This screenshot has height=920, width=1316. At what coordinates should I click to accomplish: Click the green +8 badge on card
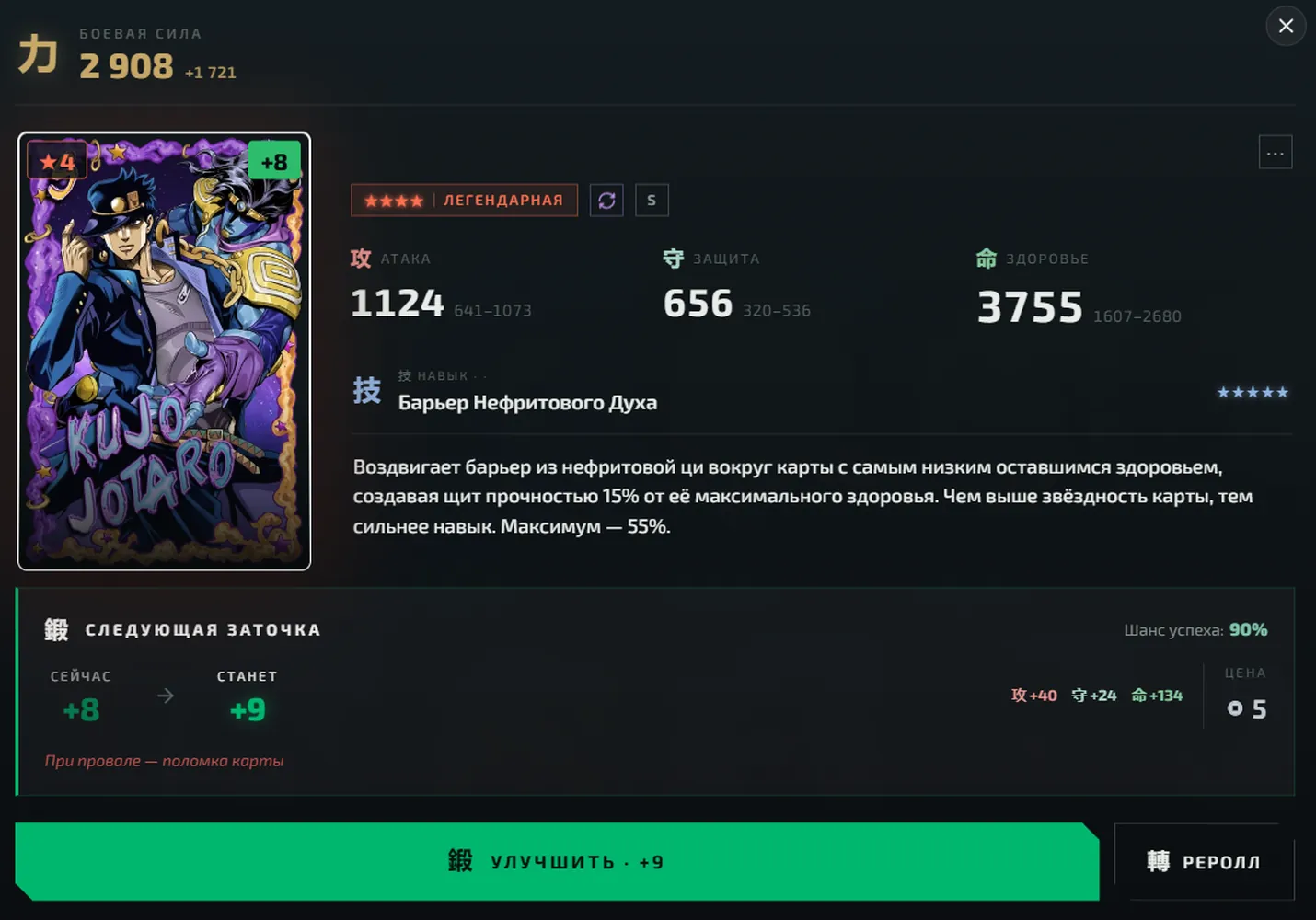pos(274,162)
